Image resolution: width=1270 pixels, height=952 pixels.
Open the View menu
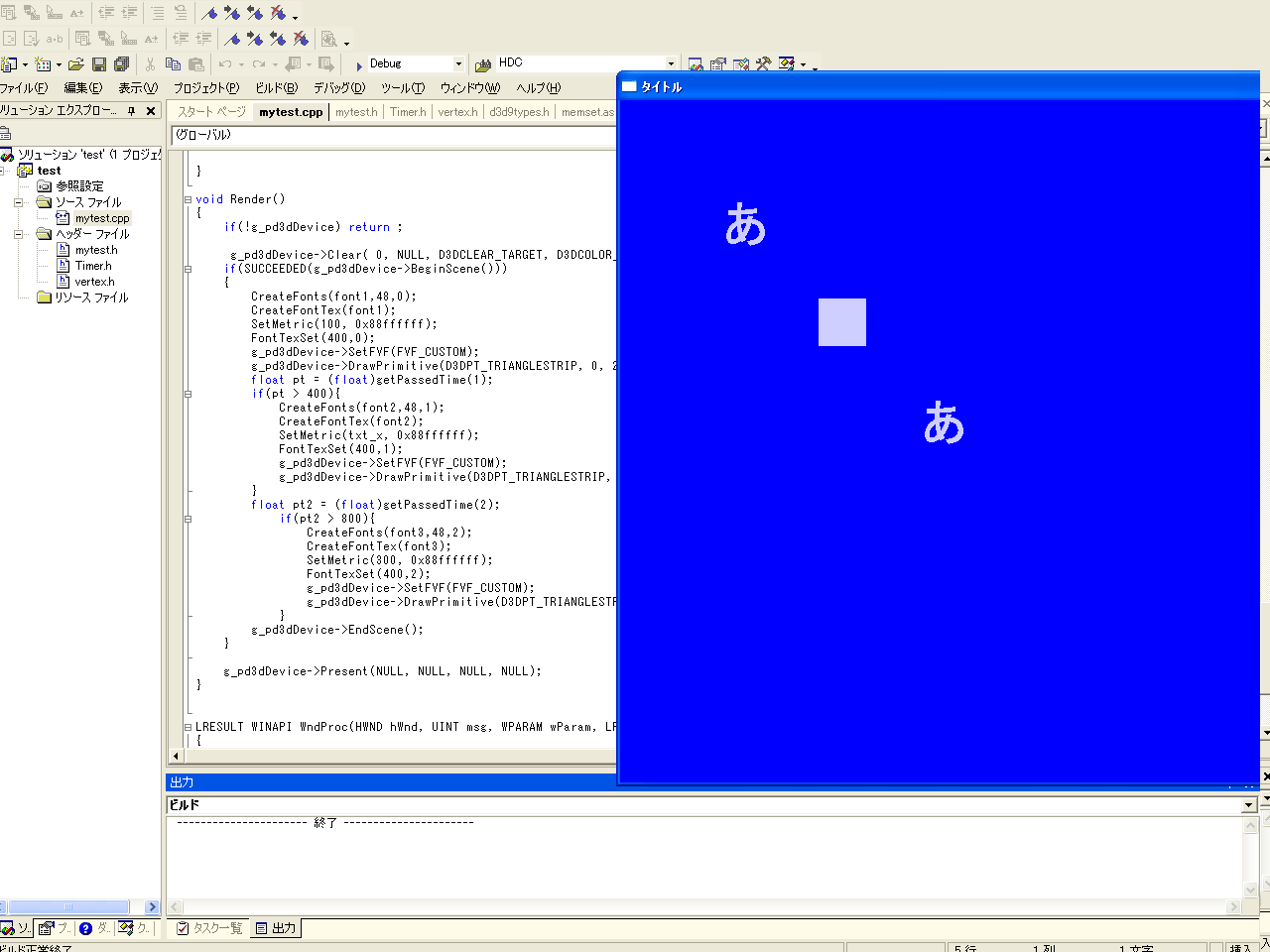click(x=138, y=88)
